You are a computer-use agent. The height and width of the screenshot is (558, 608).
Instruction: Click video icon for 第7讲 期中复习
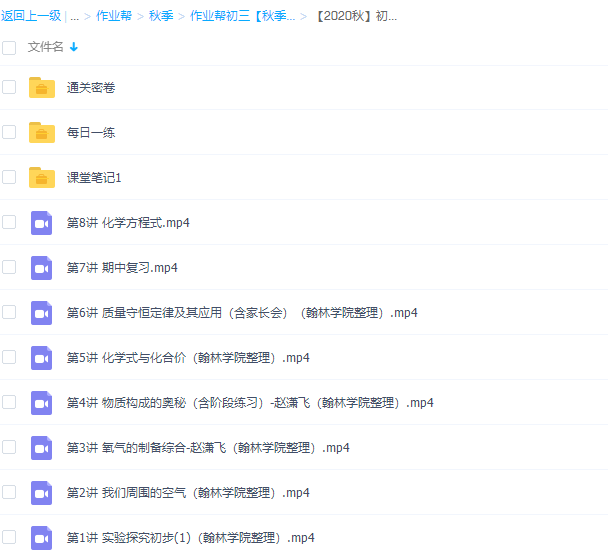41,267
